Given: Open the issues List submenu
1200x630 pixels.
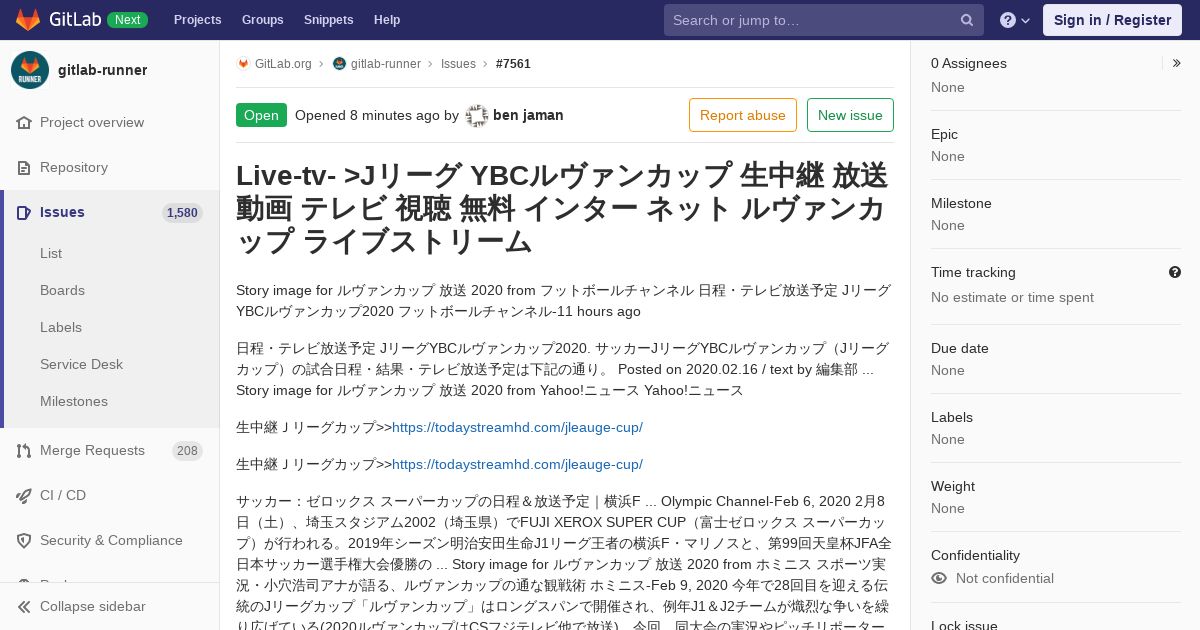Looking at the screenshot, I should tap(51, 253).
